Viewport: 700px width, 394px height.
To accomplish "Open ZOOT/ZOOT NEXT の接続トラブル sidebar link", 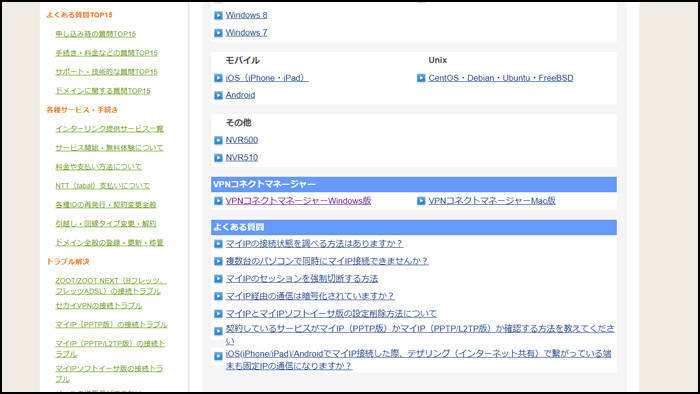I will coord(111,286).
